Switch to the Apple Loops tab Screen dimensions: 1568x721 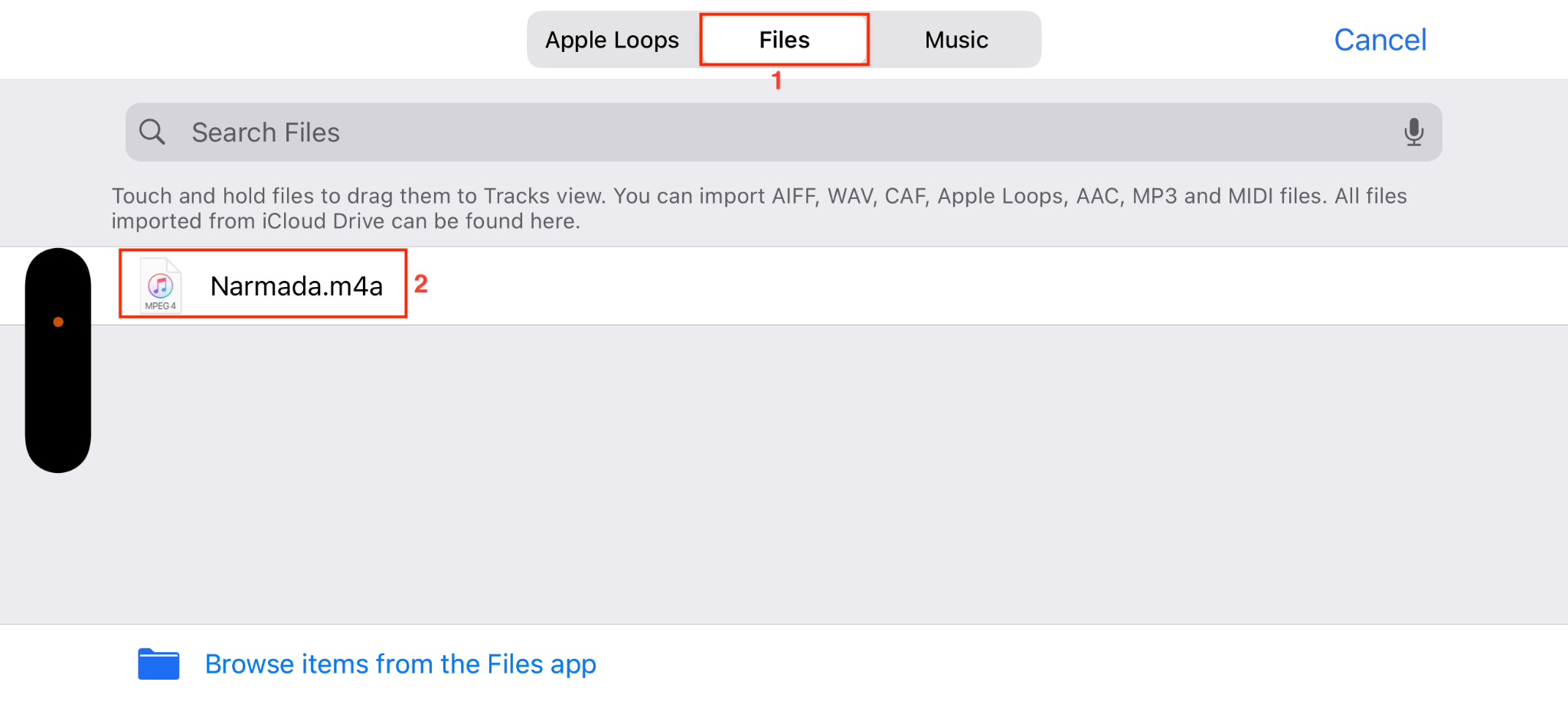611,39
